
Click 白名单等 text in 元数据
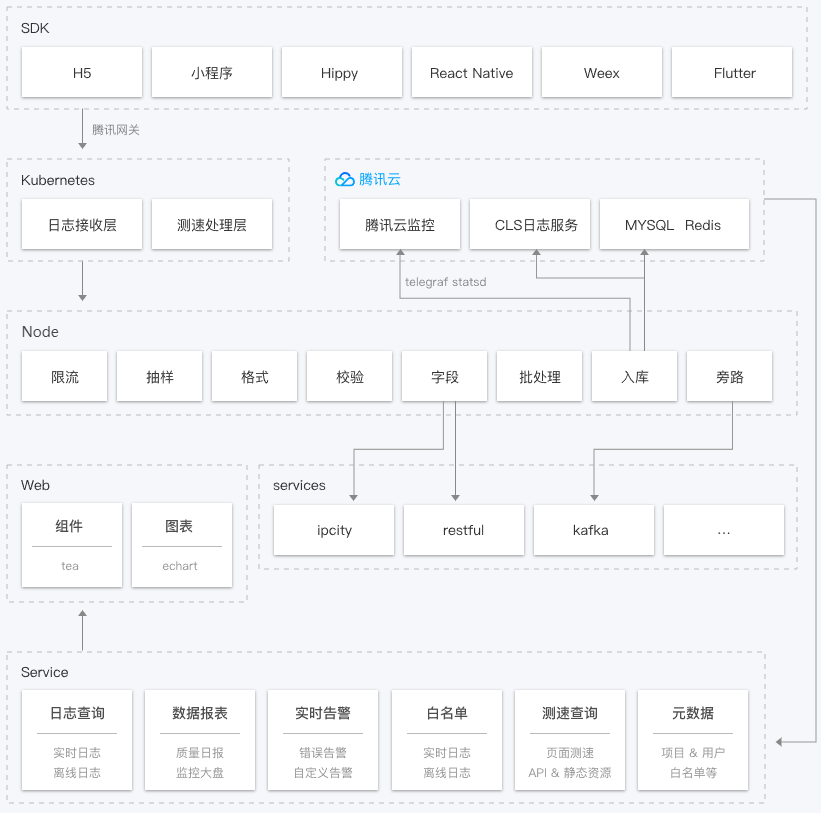pyautogui.click(x=693, y=773)
